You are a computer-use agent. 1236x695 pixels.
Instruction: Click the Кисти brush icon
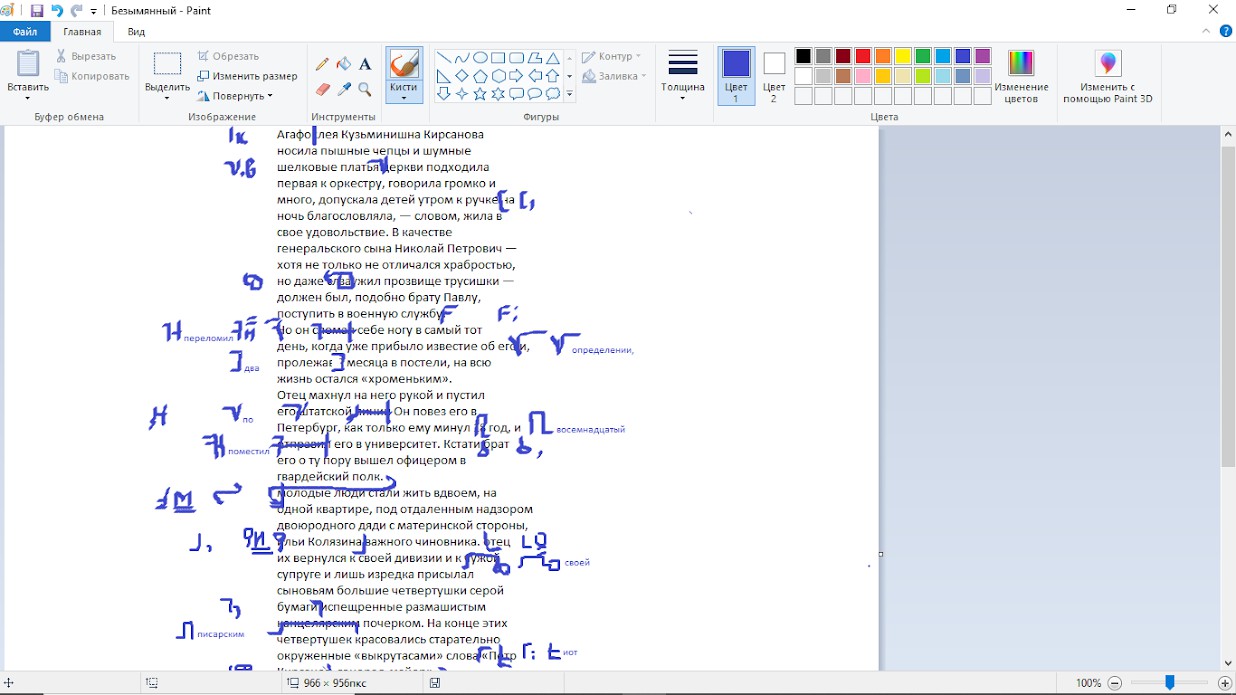click(404, 64)
